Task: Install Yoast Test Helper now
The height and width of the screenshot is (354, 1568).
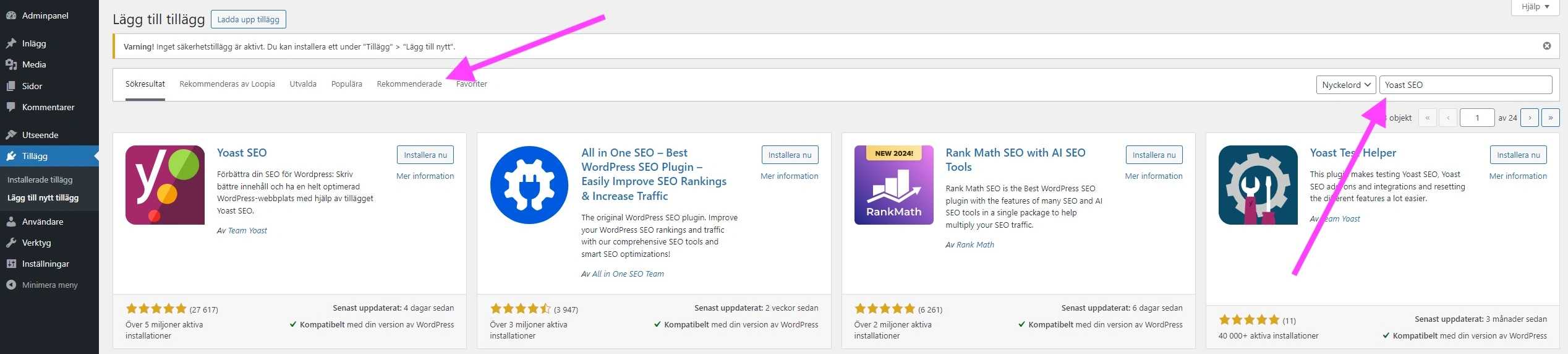Action: click(x=1519, y=155)
